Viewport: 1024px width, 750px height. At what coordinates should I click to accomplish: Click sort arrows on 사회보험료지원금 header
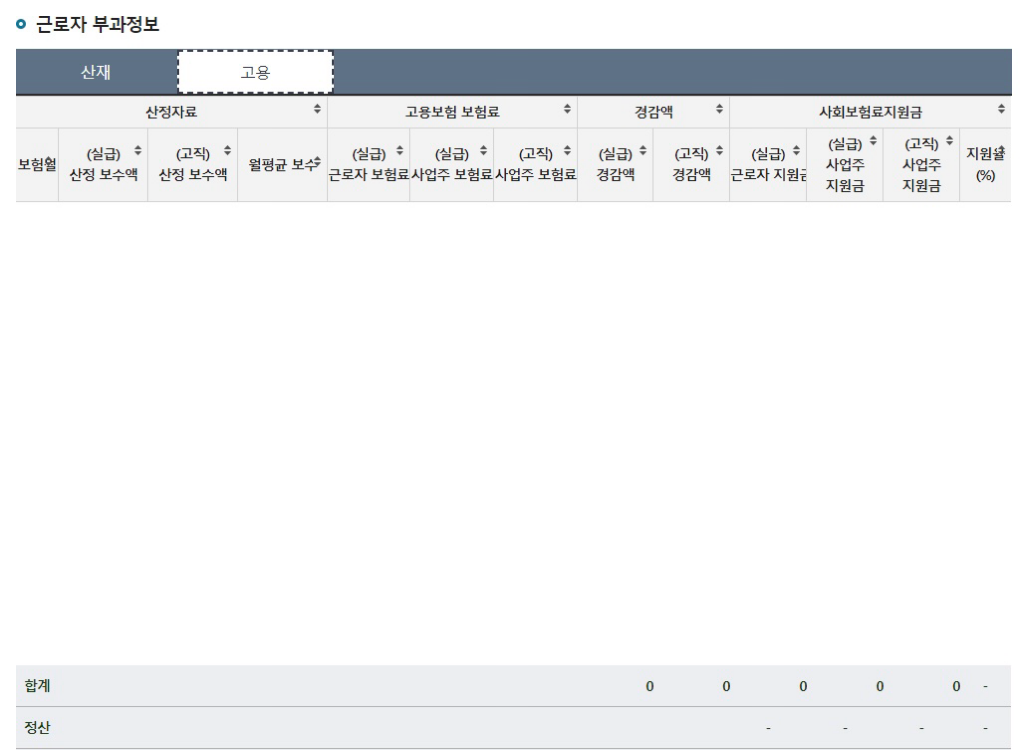pos(1001,107)
